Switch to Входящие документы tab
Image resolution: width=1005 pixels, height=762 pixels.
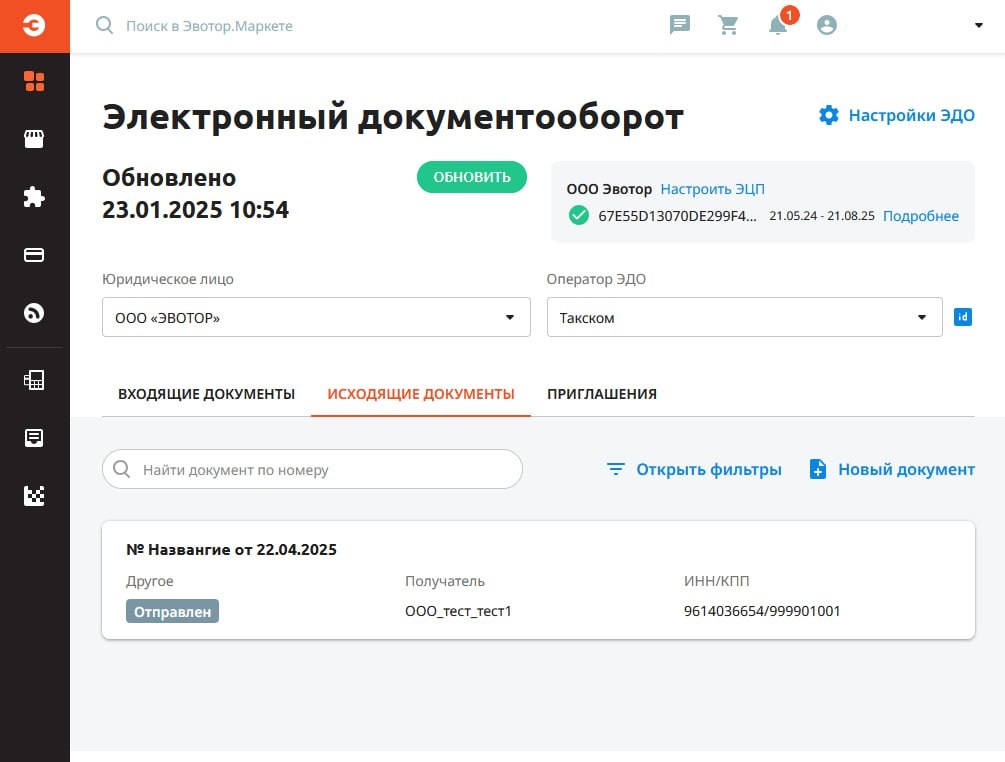point(206,394)
